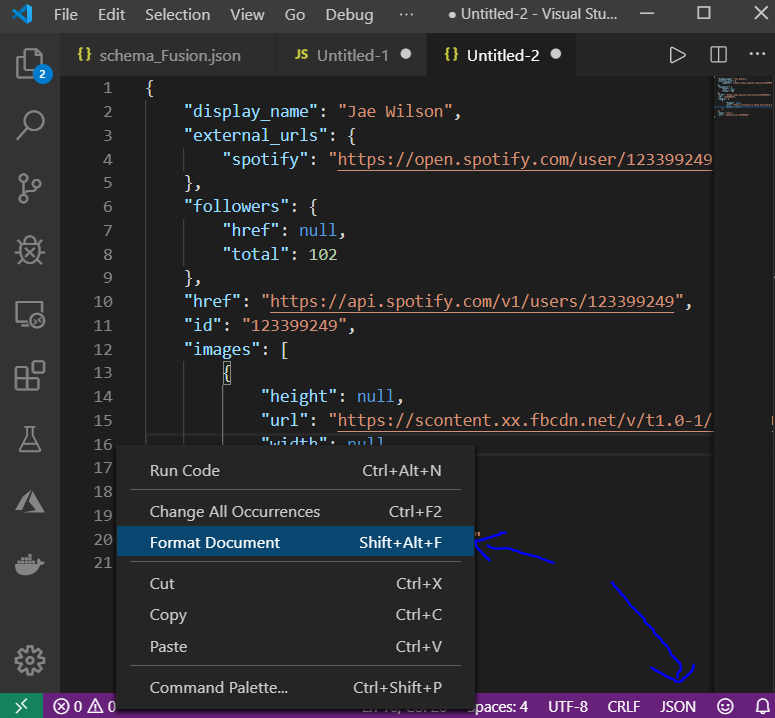Change Spaces: 4 indentation setting
The image size is (775, 718).
498,707
